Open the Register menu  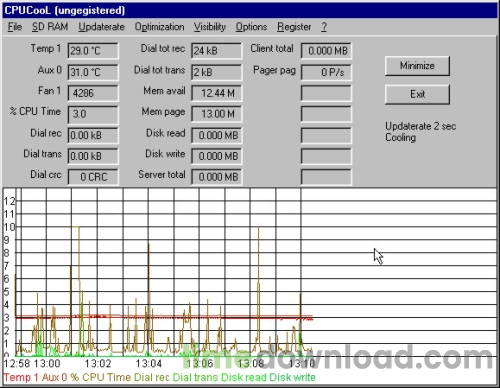coord(294,27)
